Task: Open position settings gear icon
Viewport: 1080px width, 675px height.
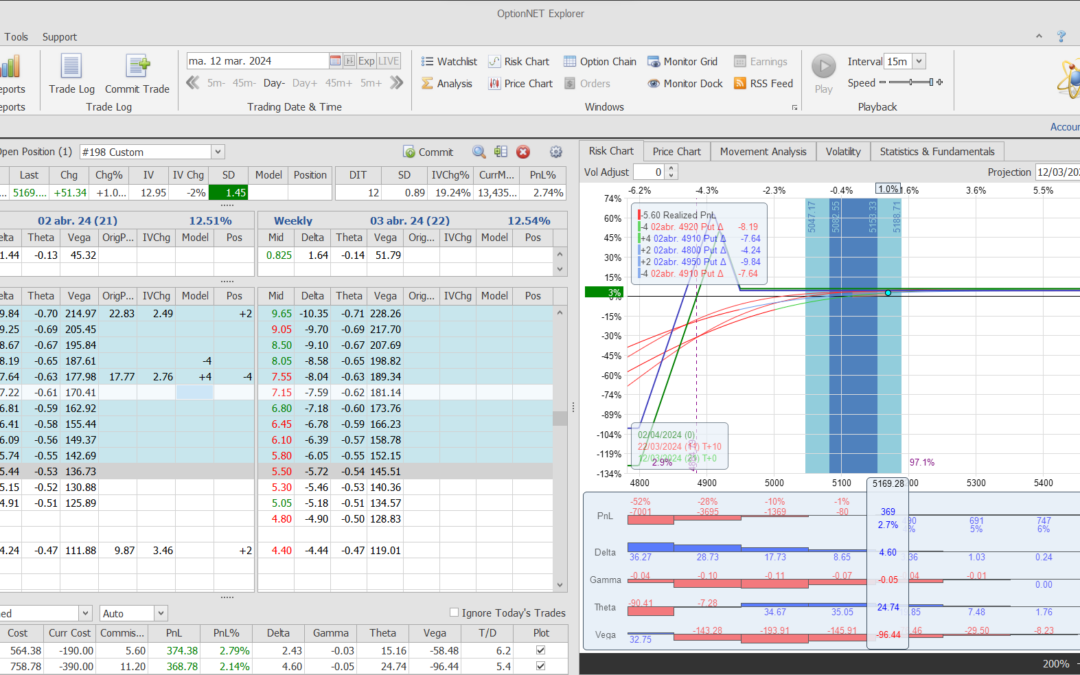Action: click(x=556, y=152)
